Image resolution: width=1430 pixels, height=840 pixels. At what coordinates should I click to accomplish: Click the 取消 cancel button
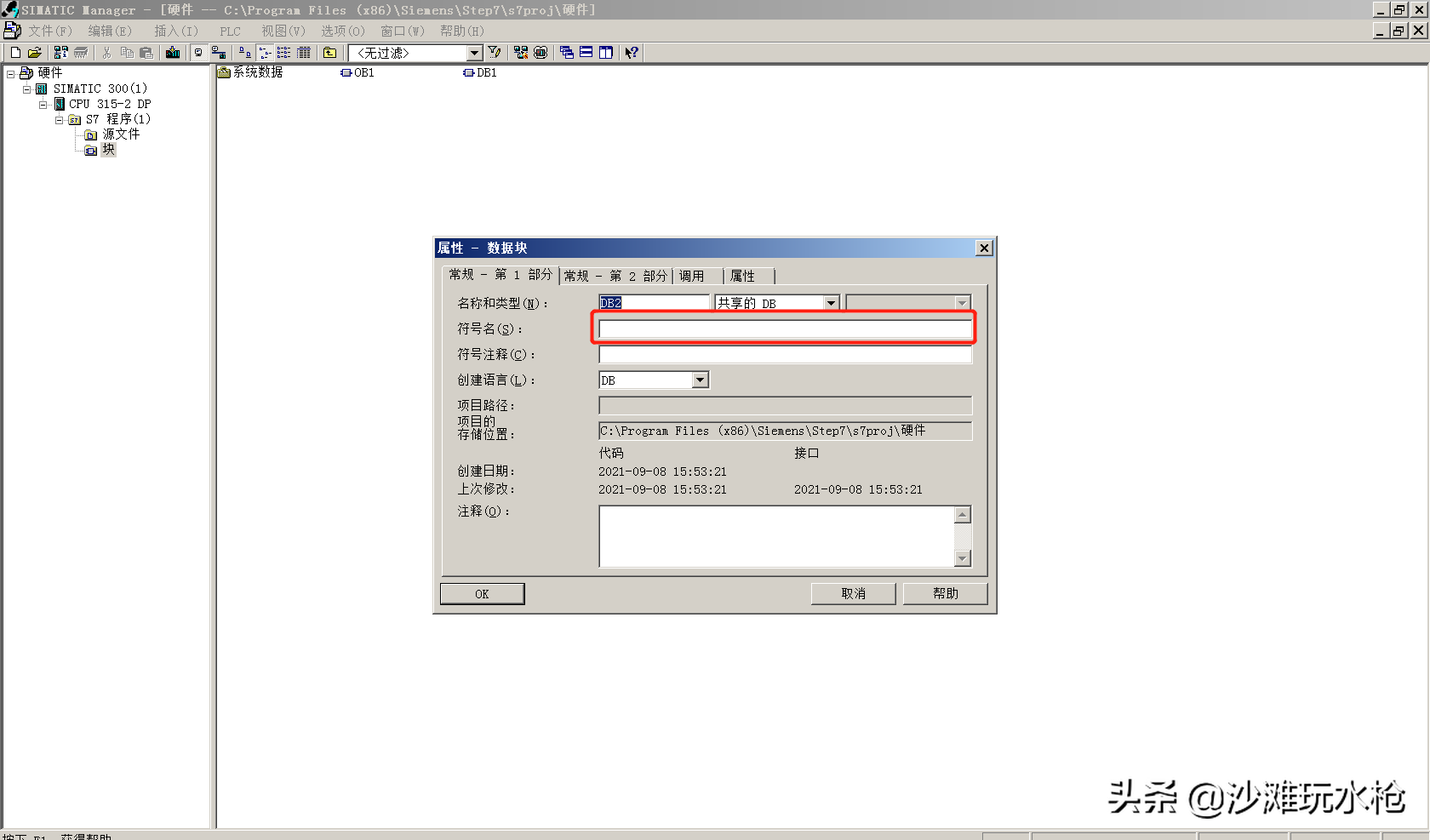point(853,594)
